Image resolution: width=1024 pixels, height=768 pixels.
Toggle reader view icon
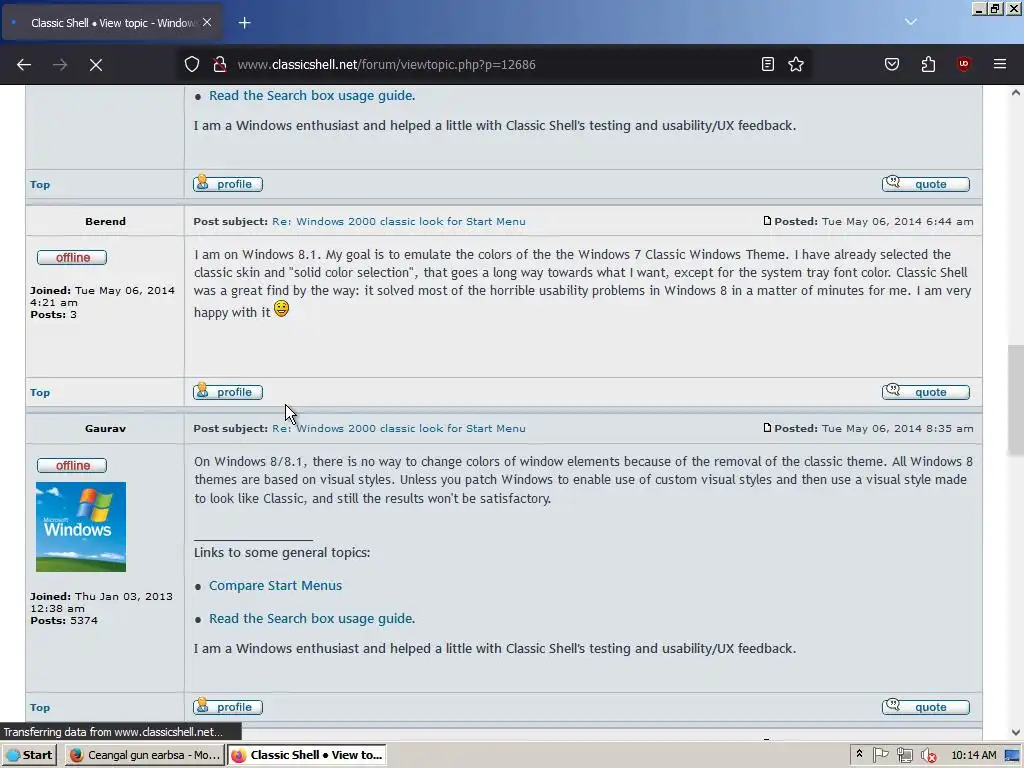[x=768, y=64]
